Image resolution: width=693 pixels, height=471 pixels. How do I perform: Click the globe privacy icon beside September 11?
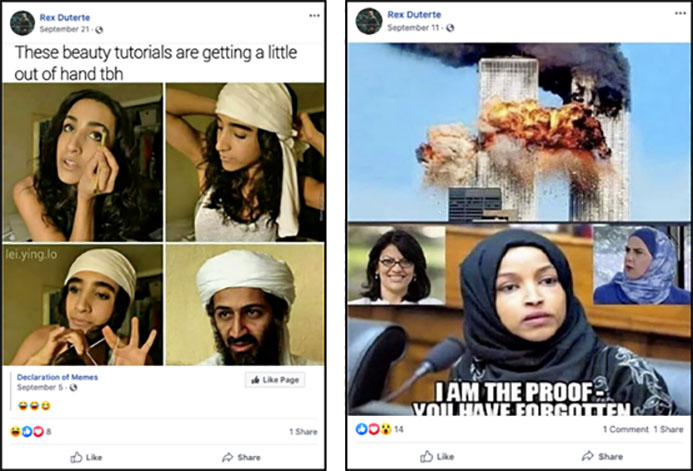450,28
